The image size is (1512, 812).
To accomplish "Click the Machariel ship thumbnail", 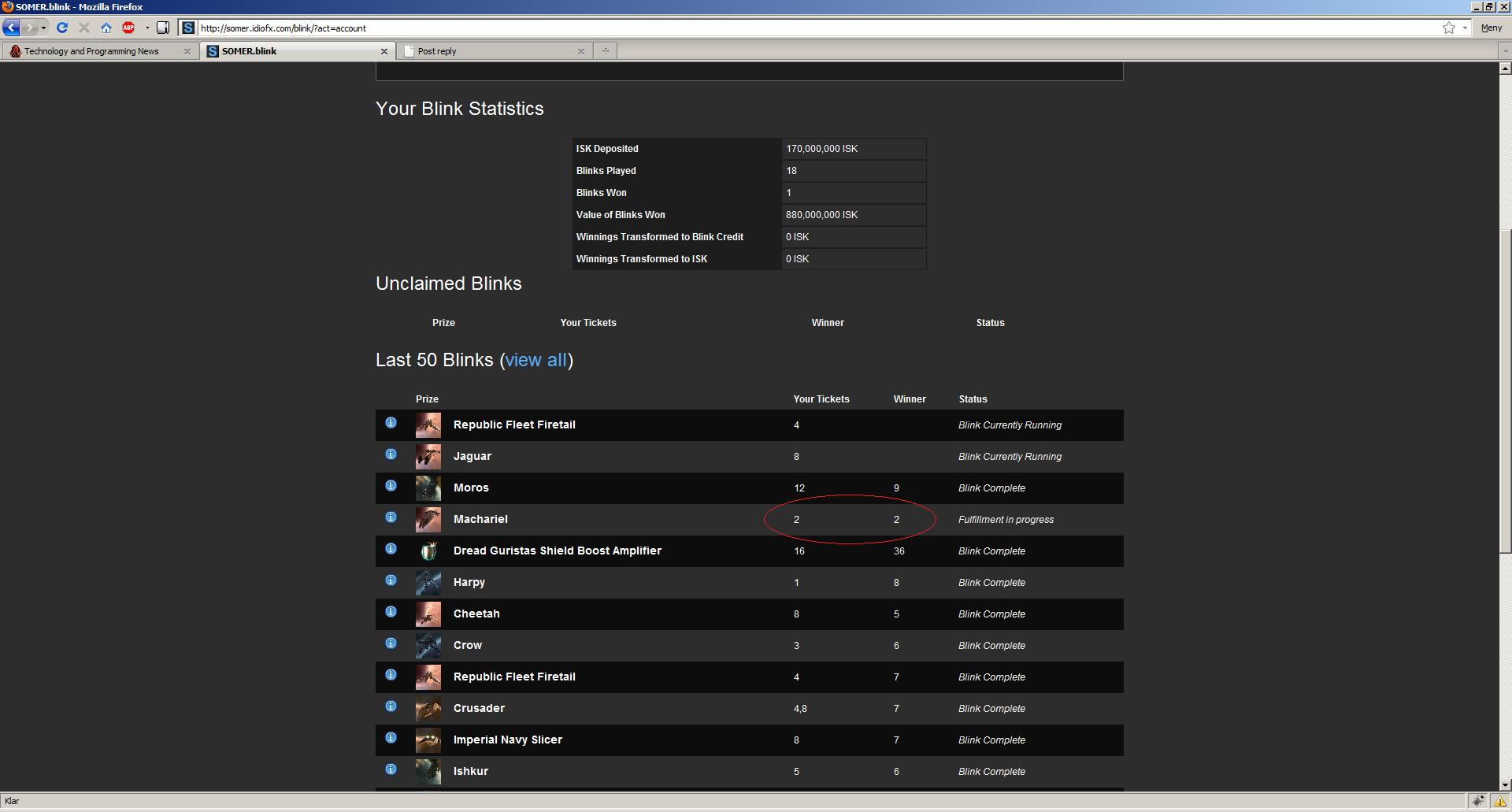I will coord(428,520).
